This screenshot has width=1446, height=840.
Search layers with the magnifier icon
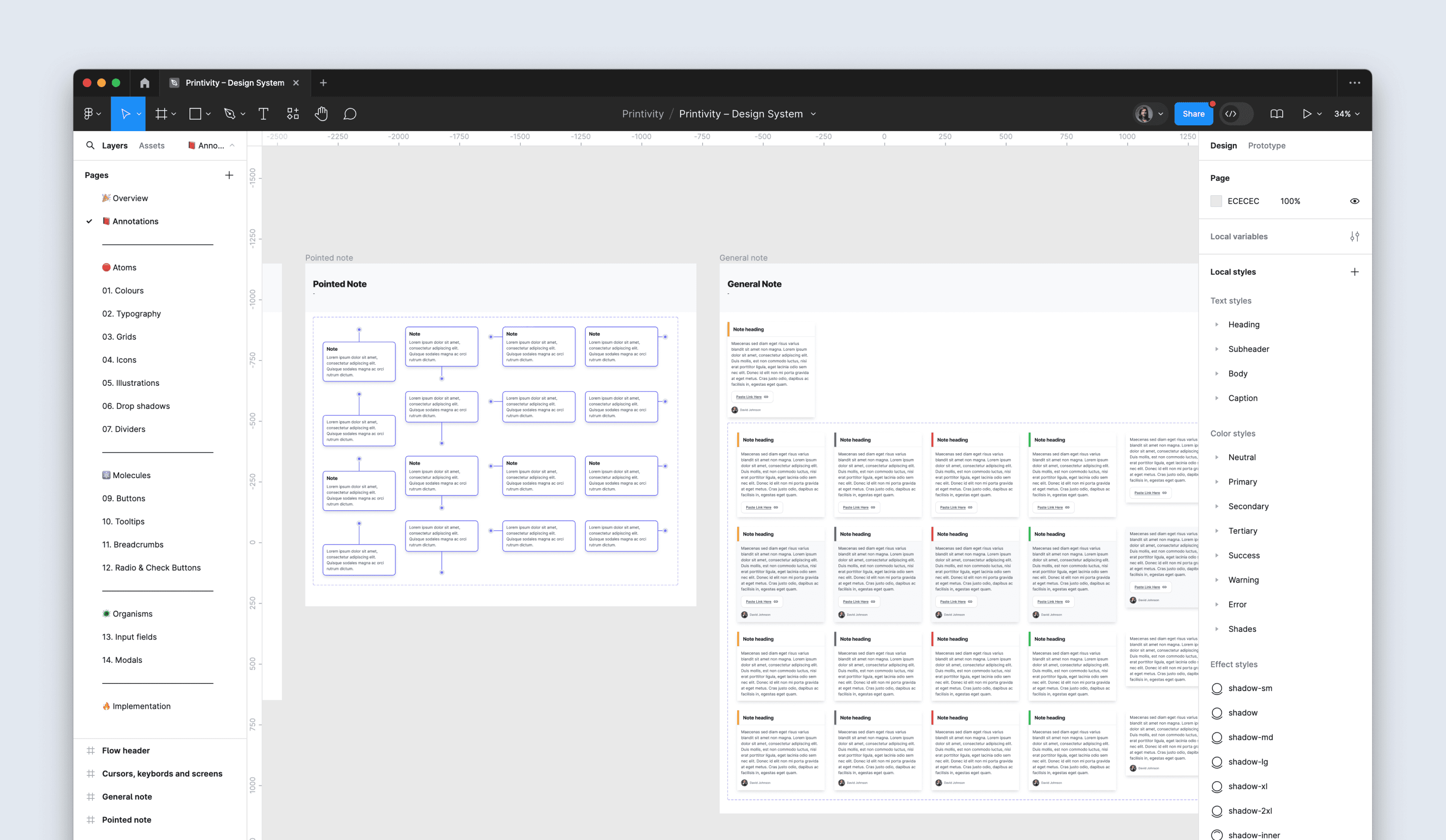90,146
